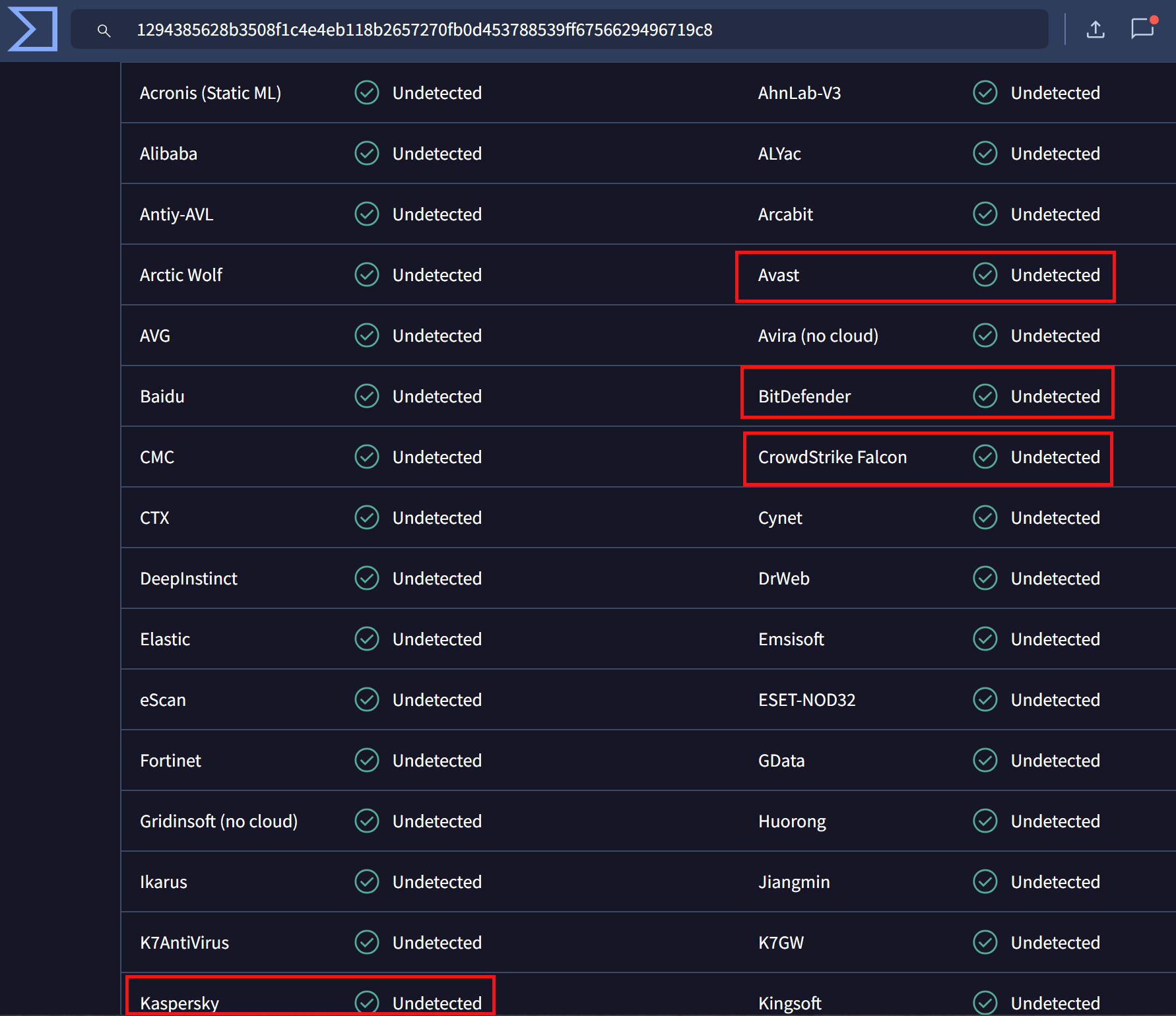Click the Avast check icon
Screen dimensions: 1176x1016
pos(985,275)
